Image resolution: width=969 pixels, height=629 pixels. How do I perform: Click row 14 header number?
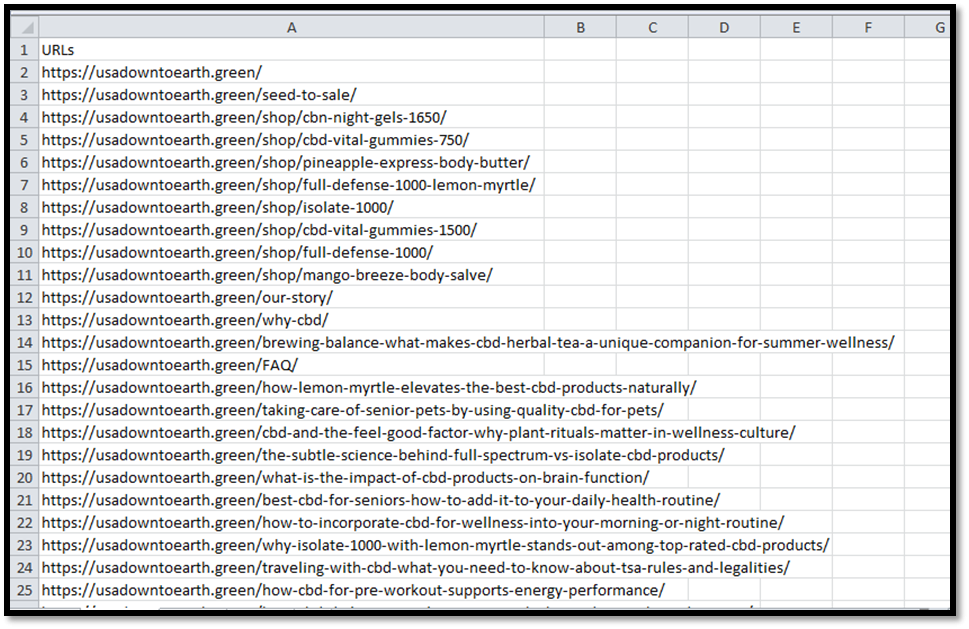(24, 342)
